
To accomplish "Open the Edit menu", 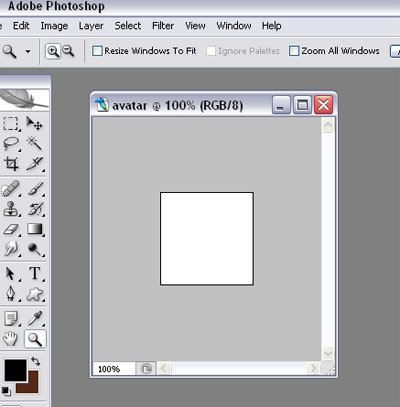I will coord(21,26).
